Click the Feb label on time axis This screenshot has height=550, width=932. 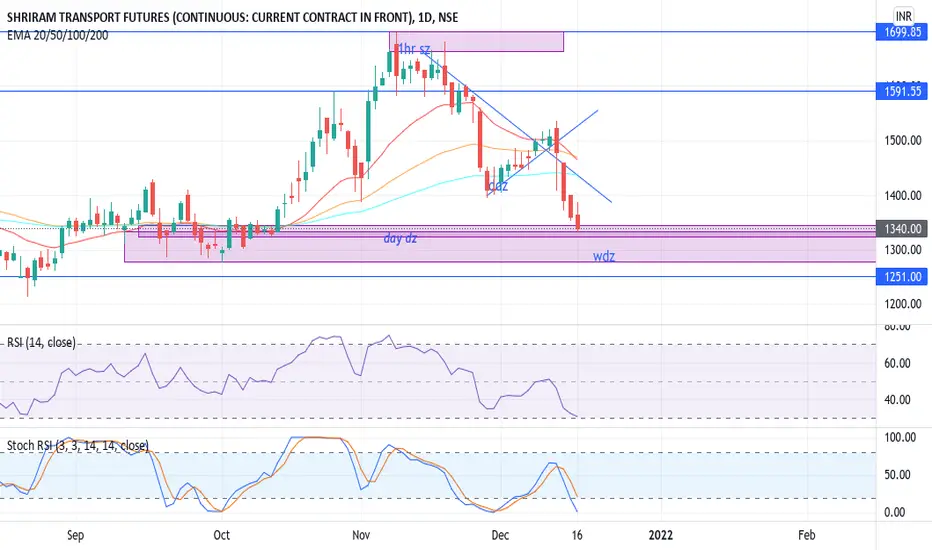click(x=806, y=535)
